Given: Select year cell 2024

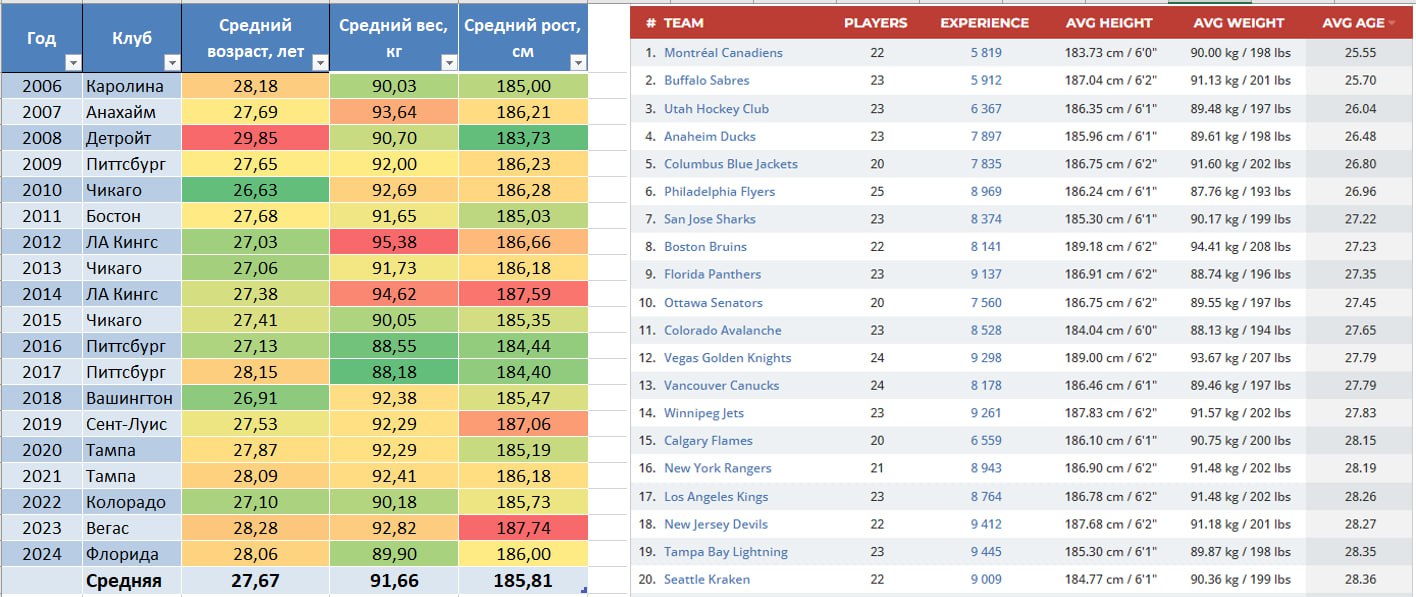Looking at the screenshot, I should pos(41,555).
